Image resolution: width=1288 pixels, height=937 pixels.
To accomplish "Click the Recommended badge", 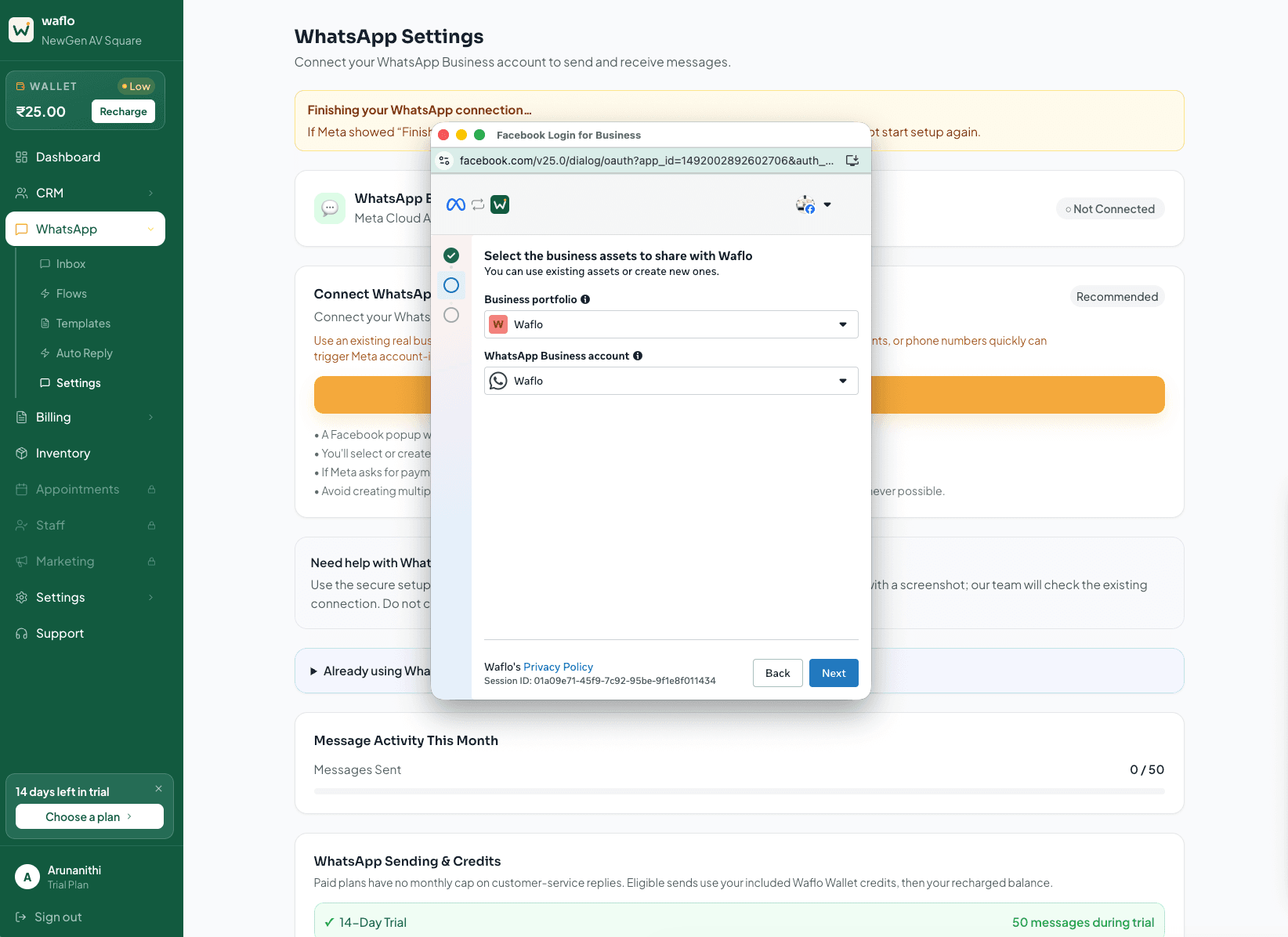I will 1117,297.
